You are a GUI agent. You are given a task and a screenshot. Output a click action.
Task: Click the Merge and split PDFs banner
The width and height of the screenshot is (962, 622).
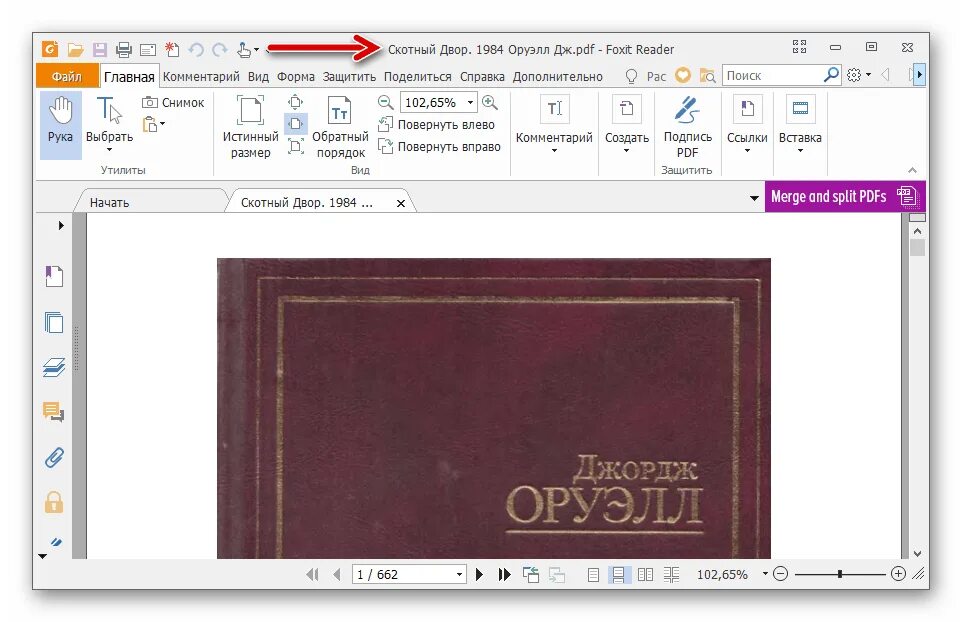(x=845, y=196)
